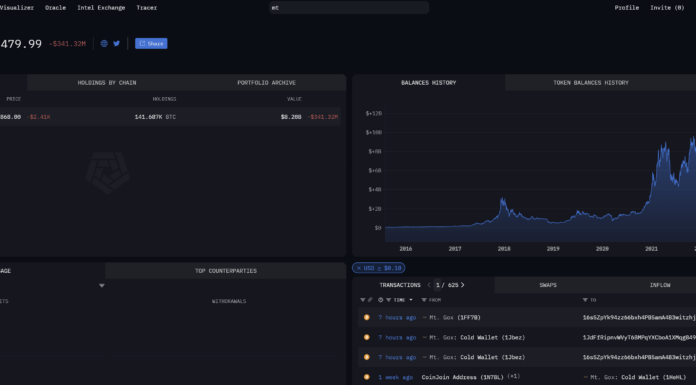
Task: Open the Invite (0) link
Action: coord(667,8)
